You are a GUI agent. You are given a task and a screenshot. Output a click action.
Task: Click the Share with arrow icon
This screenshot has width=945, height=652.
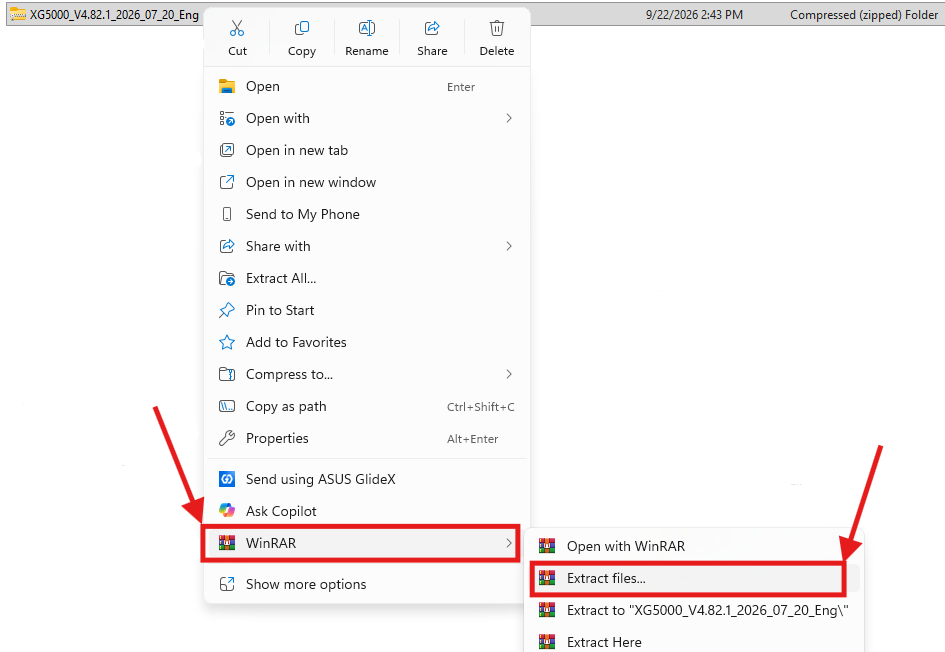[x=227, y=246]
